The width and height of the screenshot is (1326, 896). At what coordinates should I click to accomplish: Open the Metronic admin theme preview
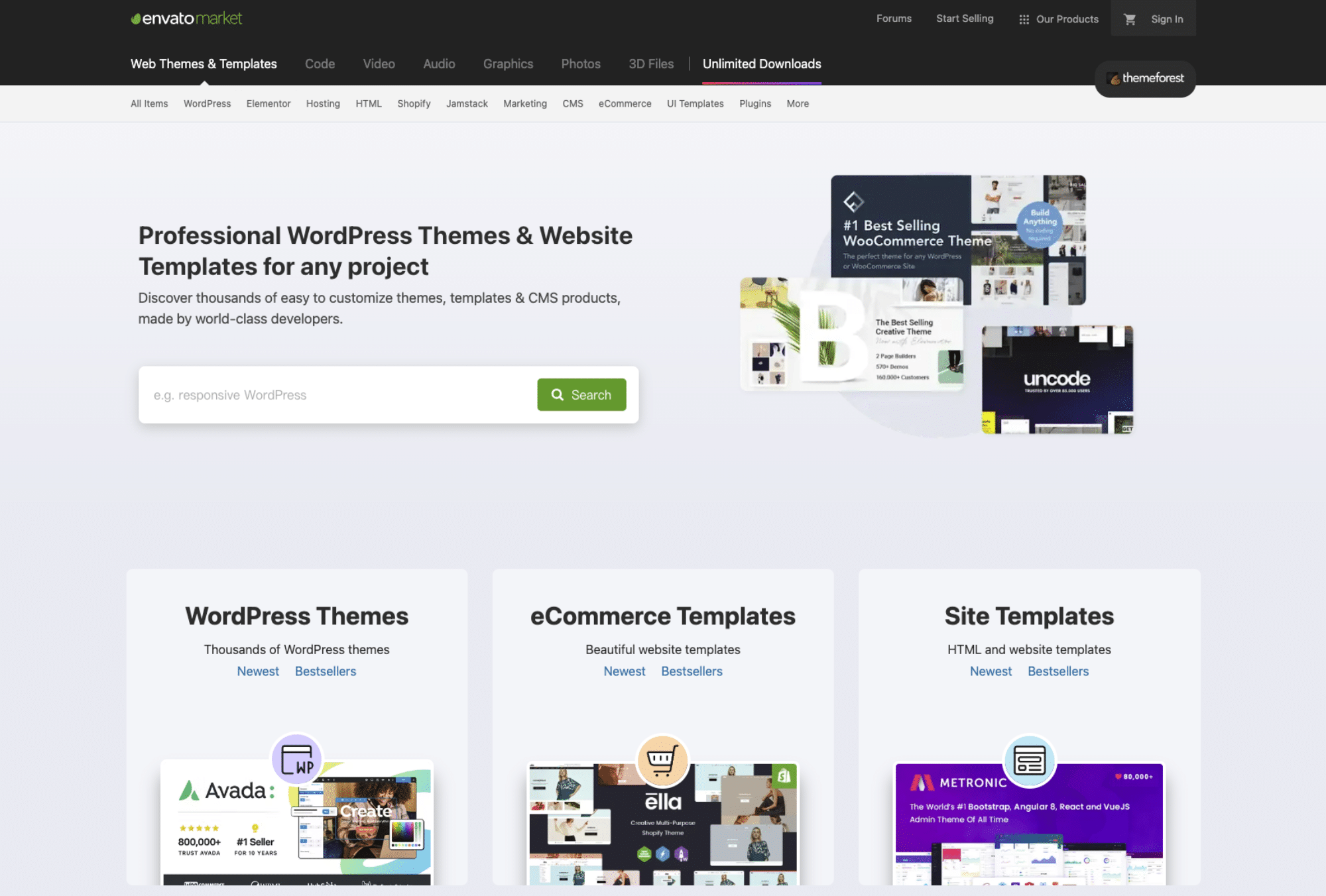1030,824
